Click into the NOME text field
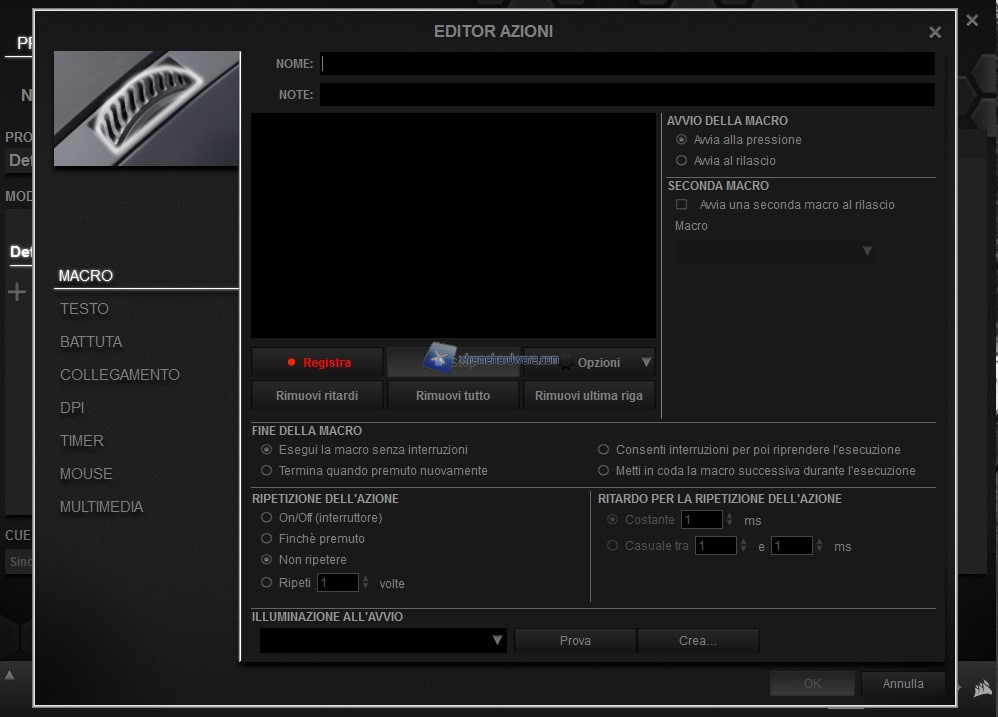The image size is (998, 717). click(626, 64)
